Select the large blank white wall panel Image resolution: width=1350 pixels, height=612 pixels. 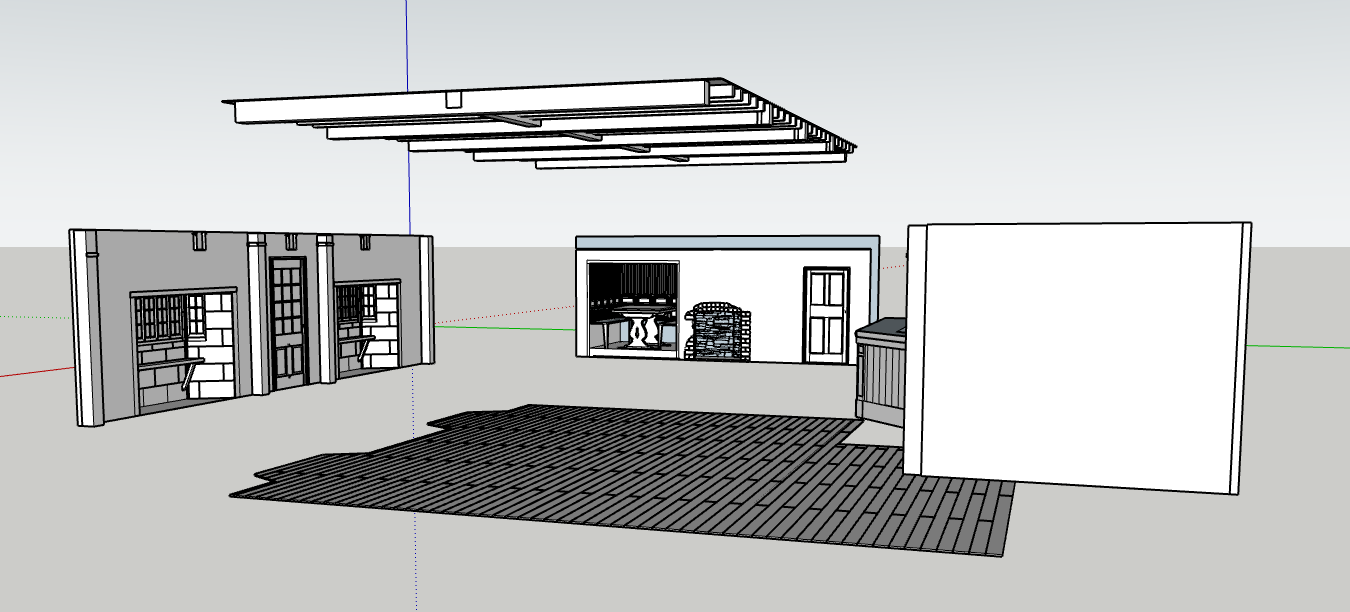tap(1078, 357)
